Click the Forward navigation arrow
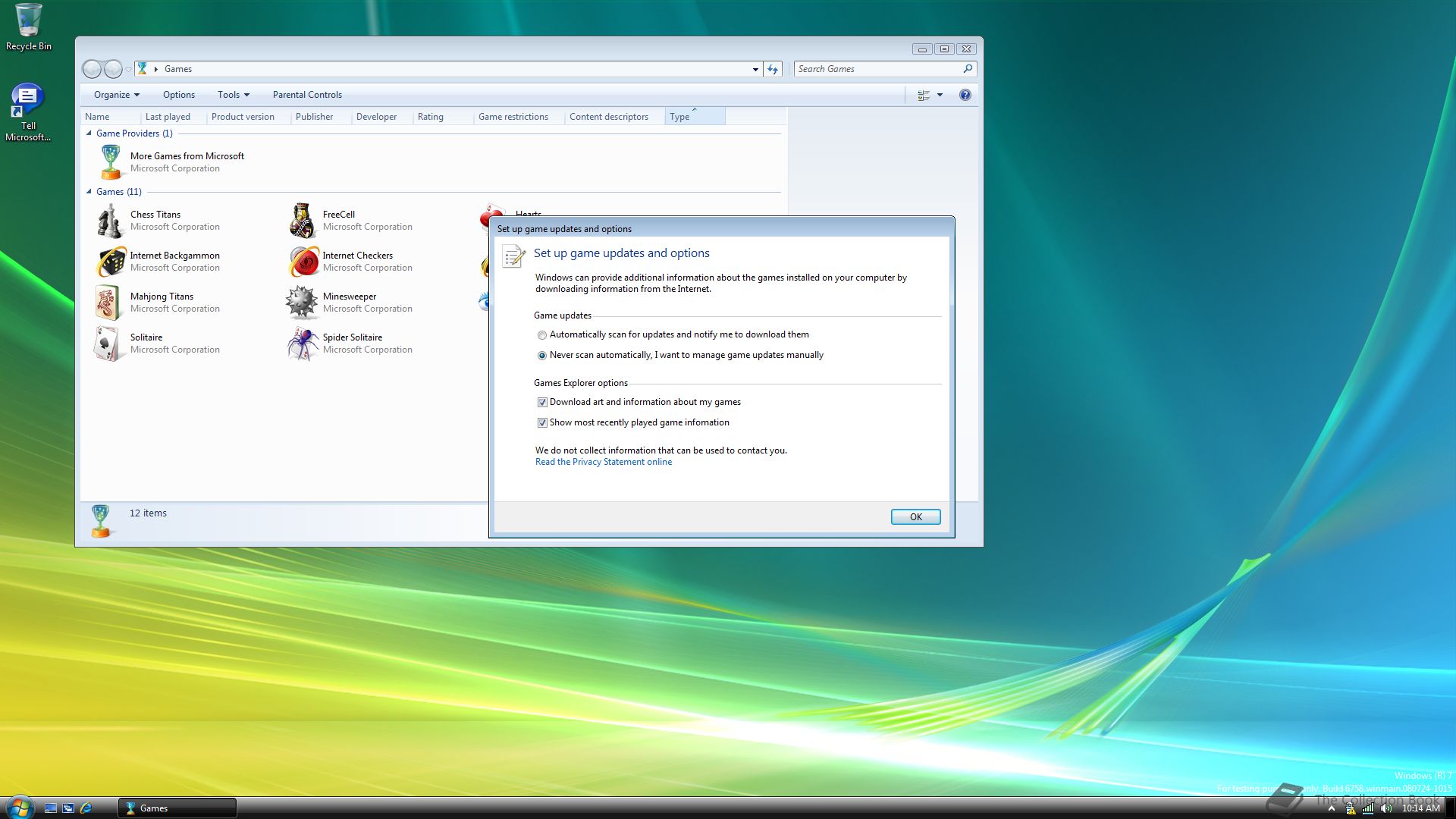The width and height of the screenshot is (1456, 819). tap(113, 69)
